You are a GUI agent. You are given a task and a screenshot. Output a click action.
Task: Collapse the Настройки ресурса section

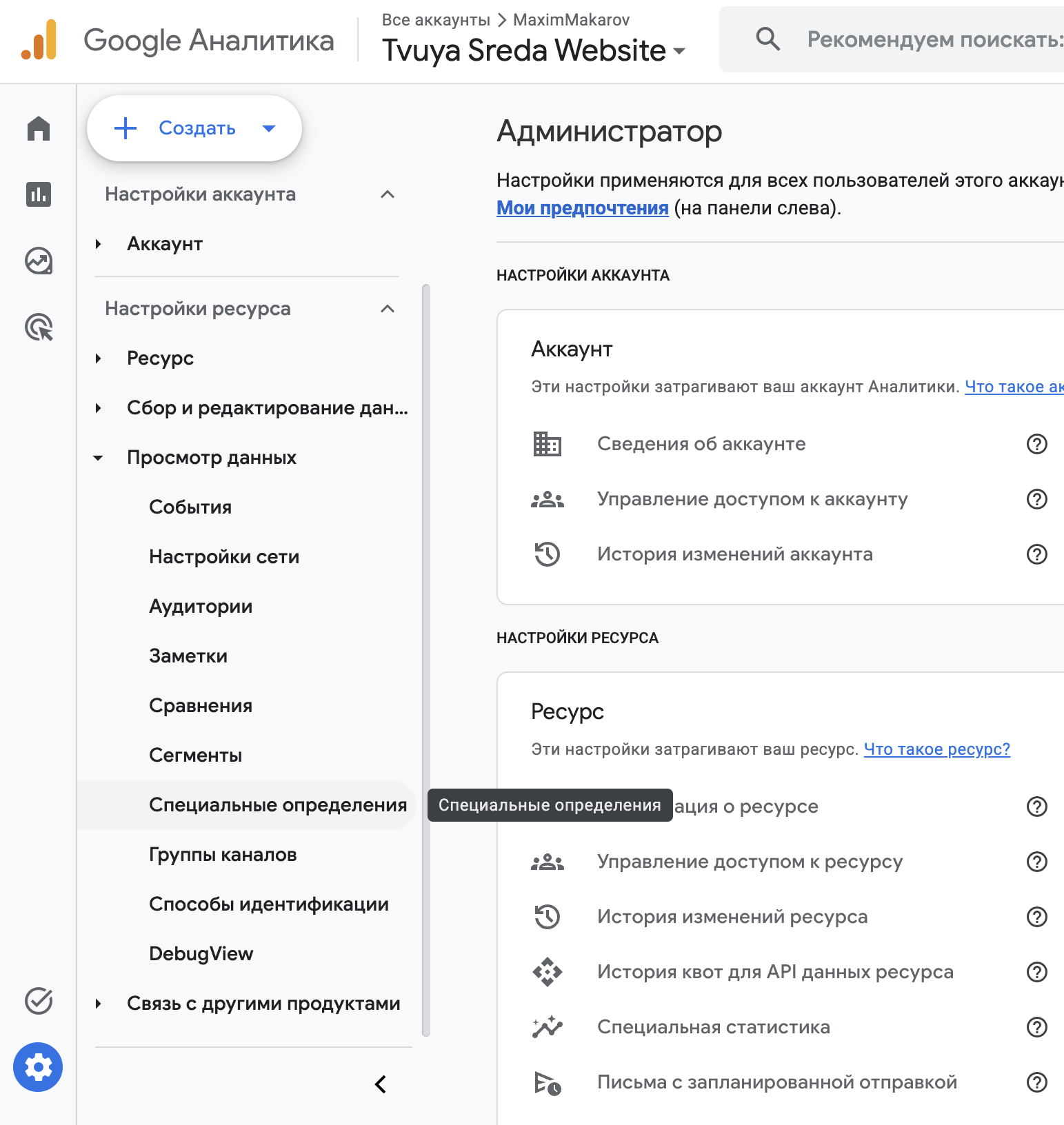pos(388,309)
